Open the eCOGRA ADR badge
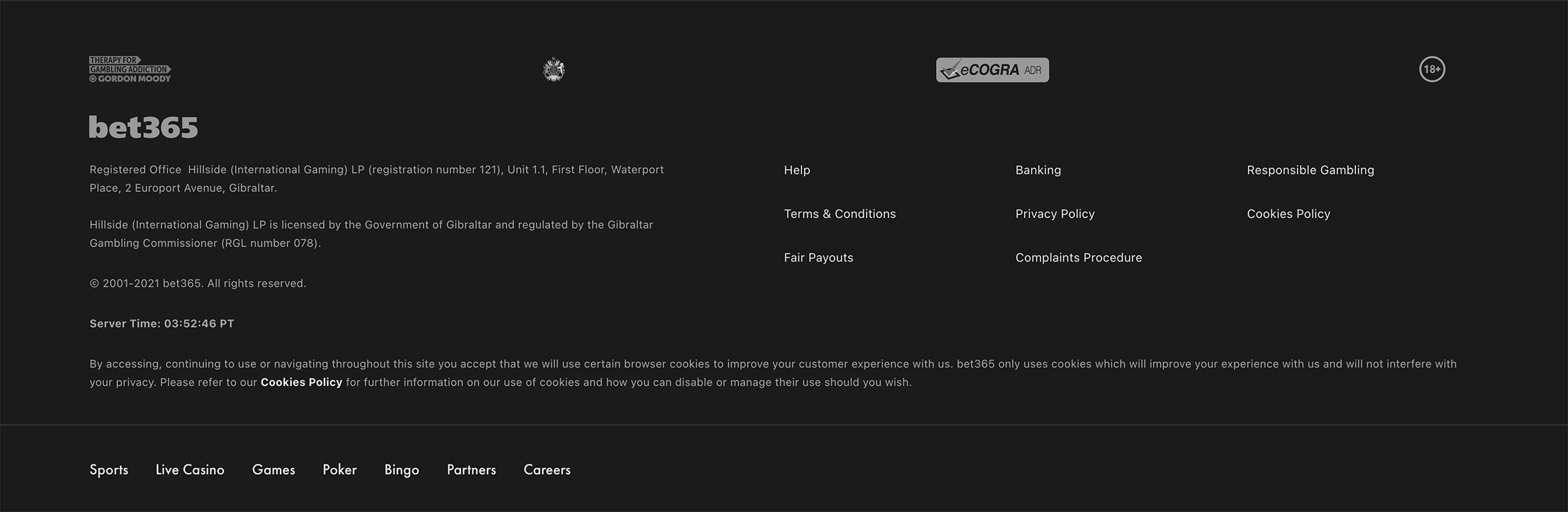Image resolution: width=1568 pixels, height=512 pixels. (992, 70)
